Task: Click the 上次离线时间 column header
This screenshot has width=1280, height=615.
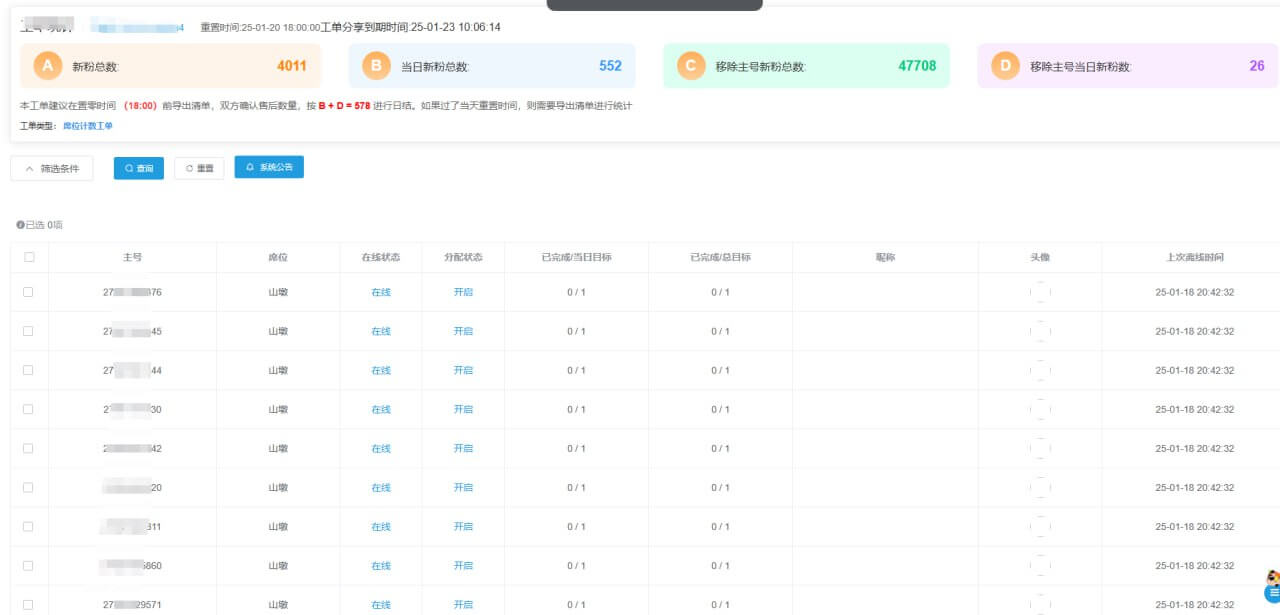Action: click(x=1194, y=257)
